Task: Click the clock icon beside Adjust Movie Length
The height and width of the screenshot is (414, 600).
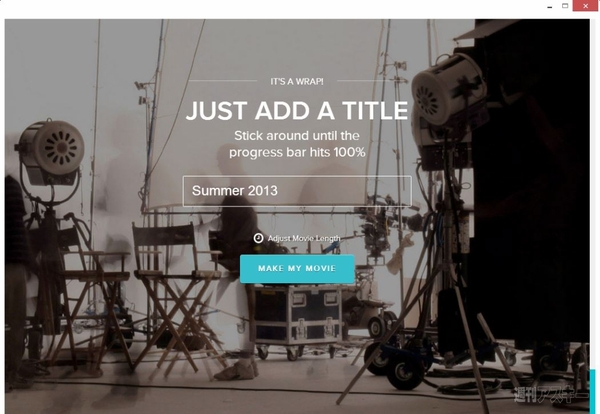Action: tap(258, 238)
